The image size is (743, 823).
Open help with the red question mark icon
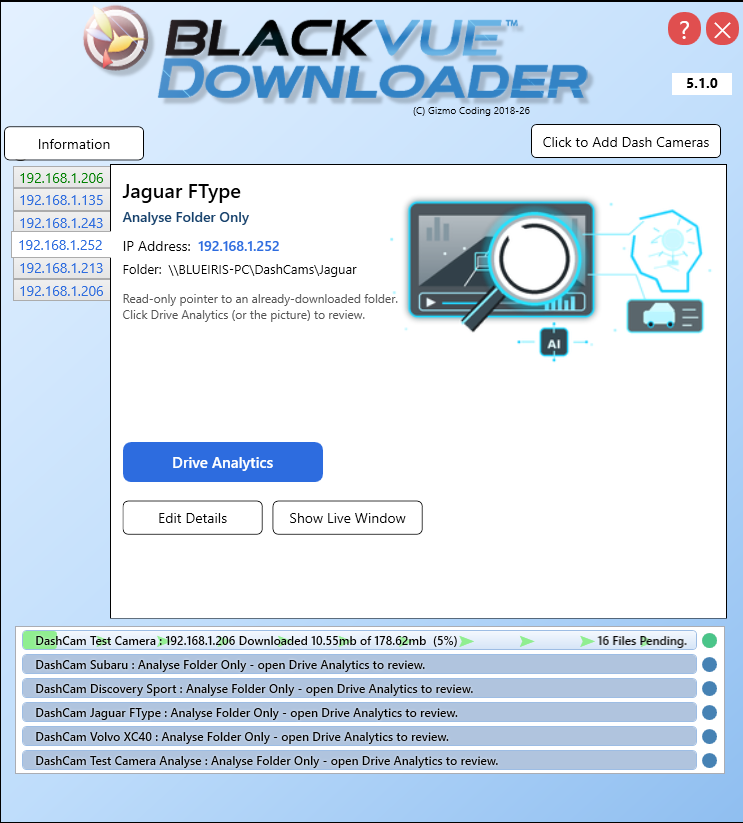point(684,29)
